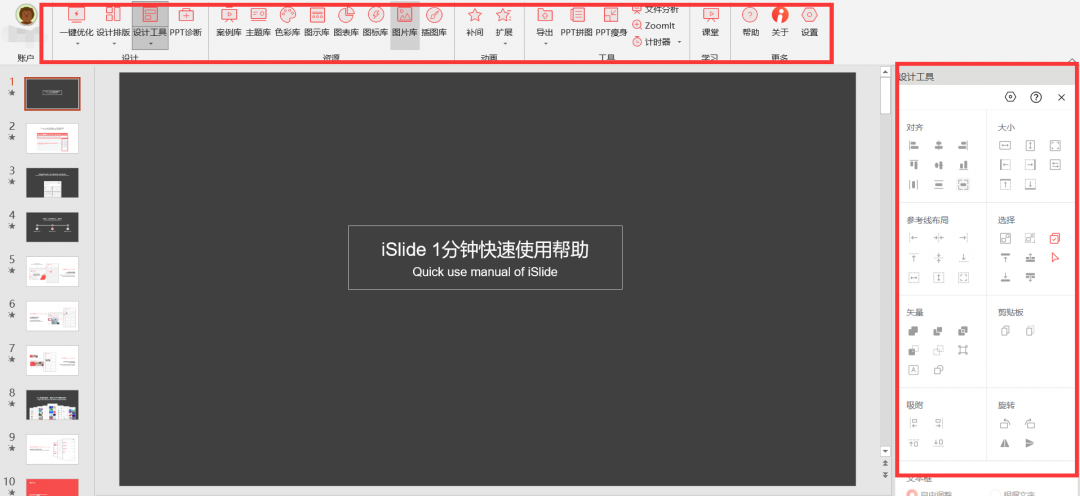Expand the 计时器 dropdown arrow
This screenshot has height=496, width=1080.
(679, 42)
